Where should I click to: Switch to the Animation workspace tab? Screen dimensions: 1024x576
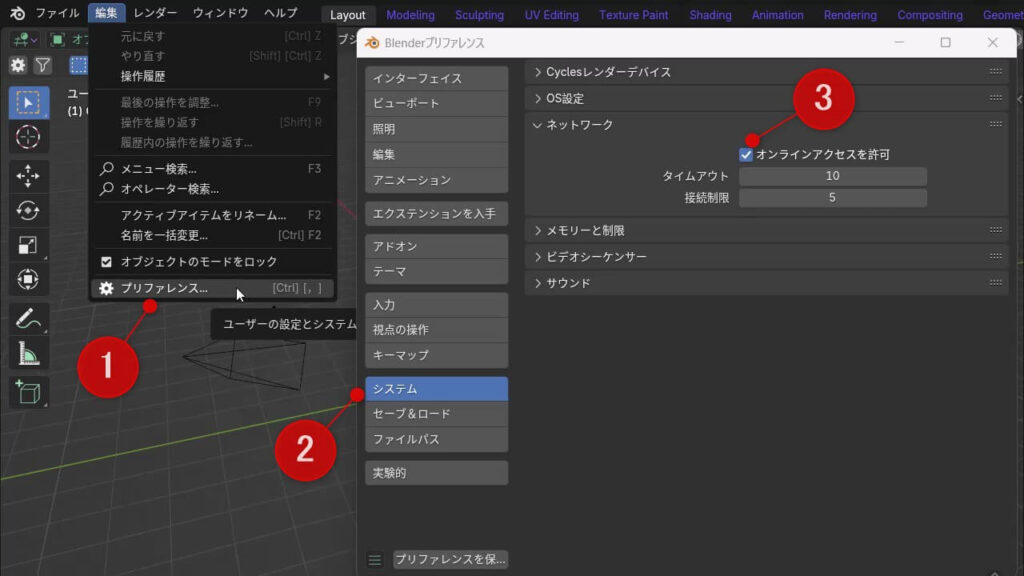coord(777,14)
